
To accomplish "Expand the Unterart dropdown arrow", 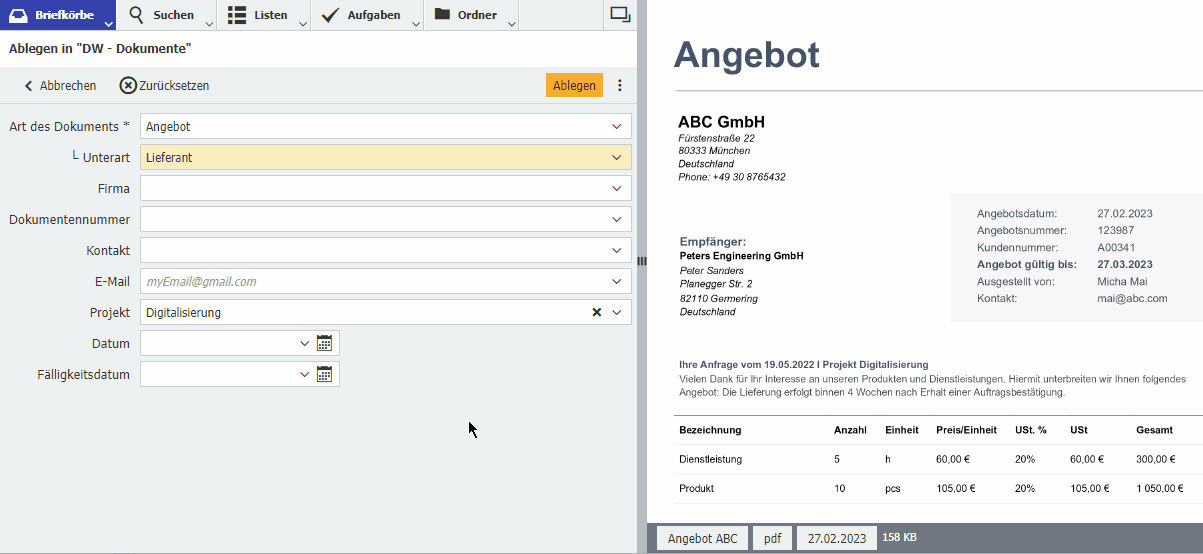I will click(x=616, y=158).
